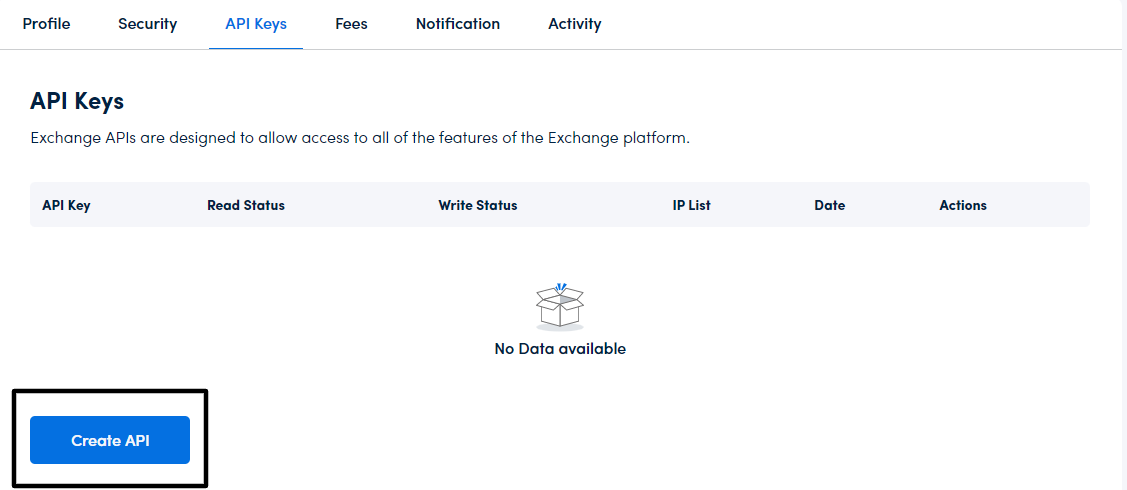Click the empty box illustration icon
1127x490 pixels.
tap(560, 306)
